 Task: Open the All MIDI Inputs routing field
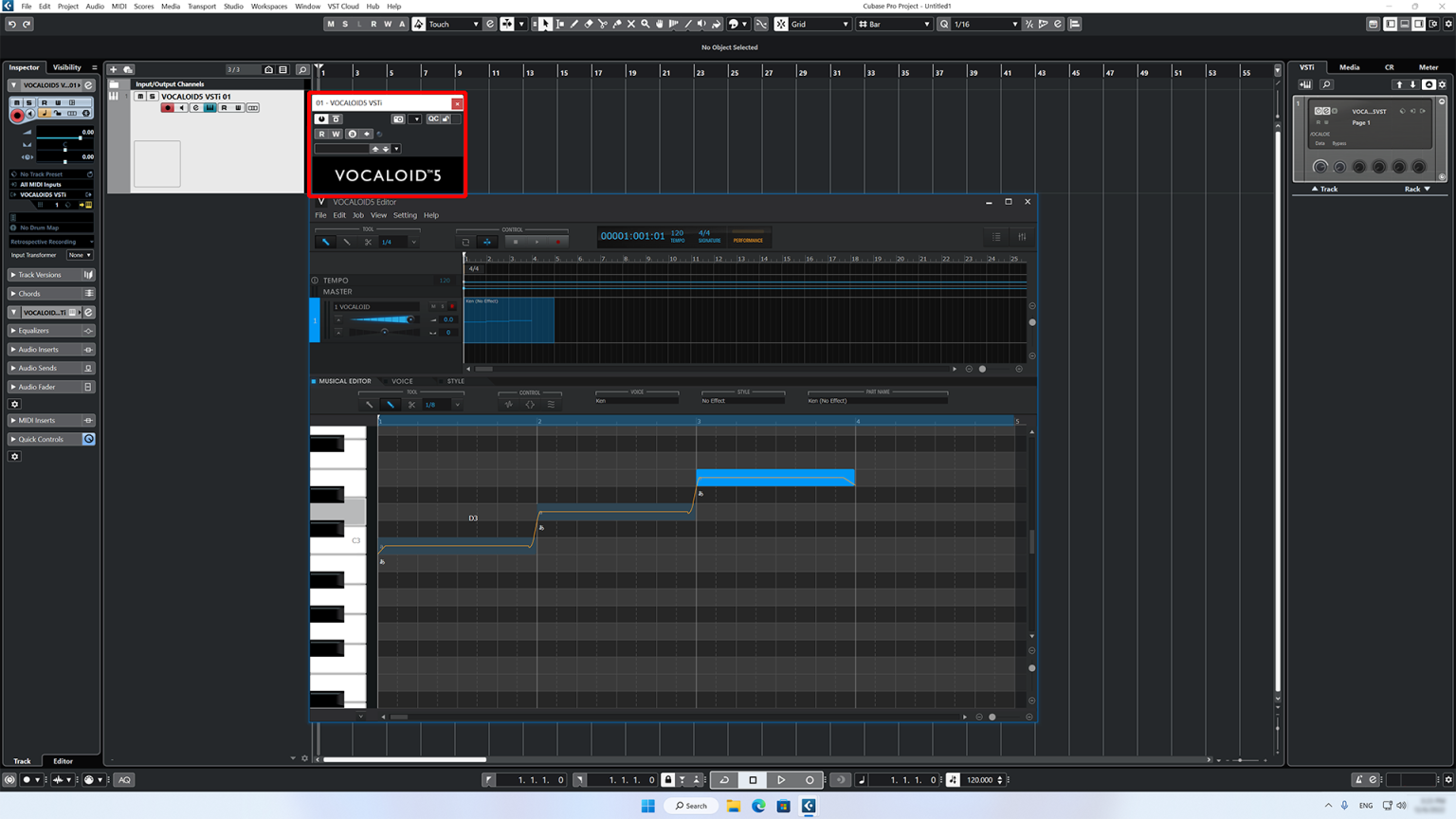point(49,185)
